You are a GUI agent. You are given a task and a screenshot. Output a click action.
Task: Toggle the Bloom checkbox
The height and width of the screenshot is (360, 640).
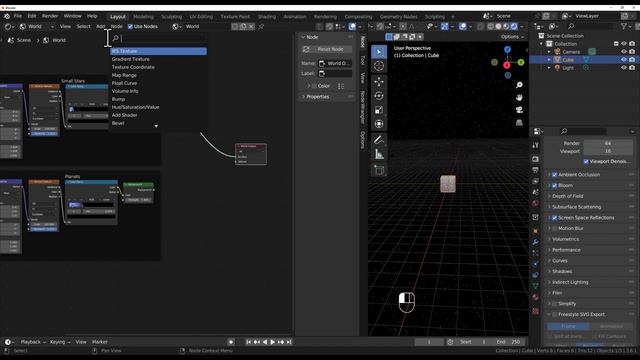click(x=555, y=185)
